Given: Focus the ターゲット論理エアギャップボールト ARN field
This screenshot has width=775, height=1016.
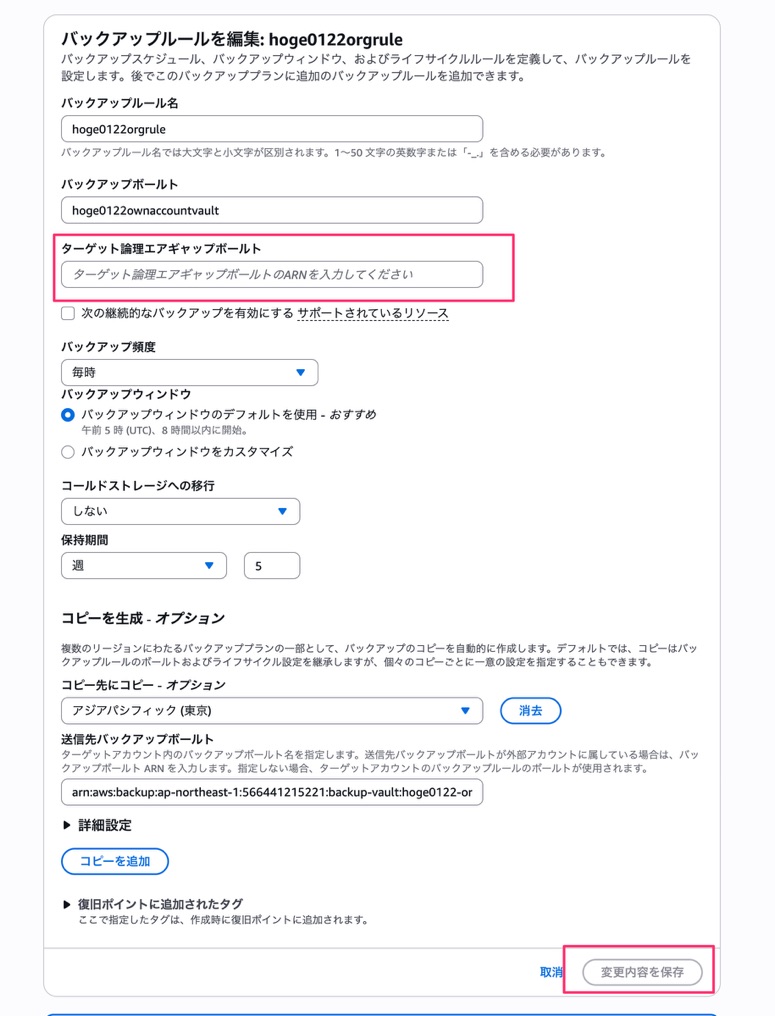Looking at the screenshot, I should click(272, 275).
